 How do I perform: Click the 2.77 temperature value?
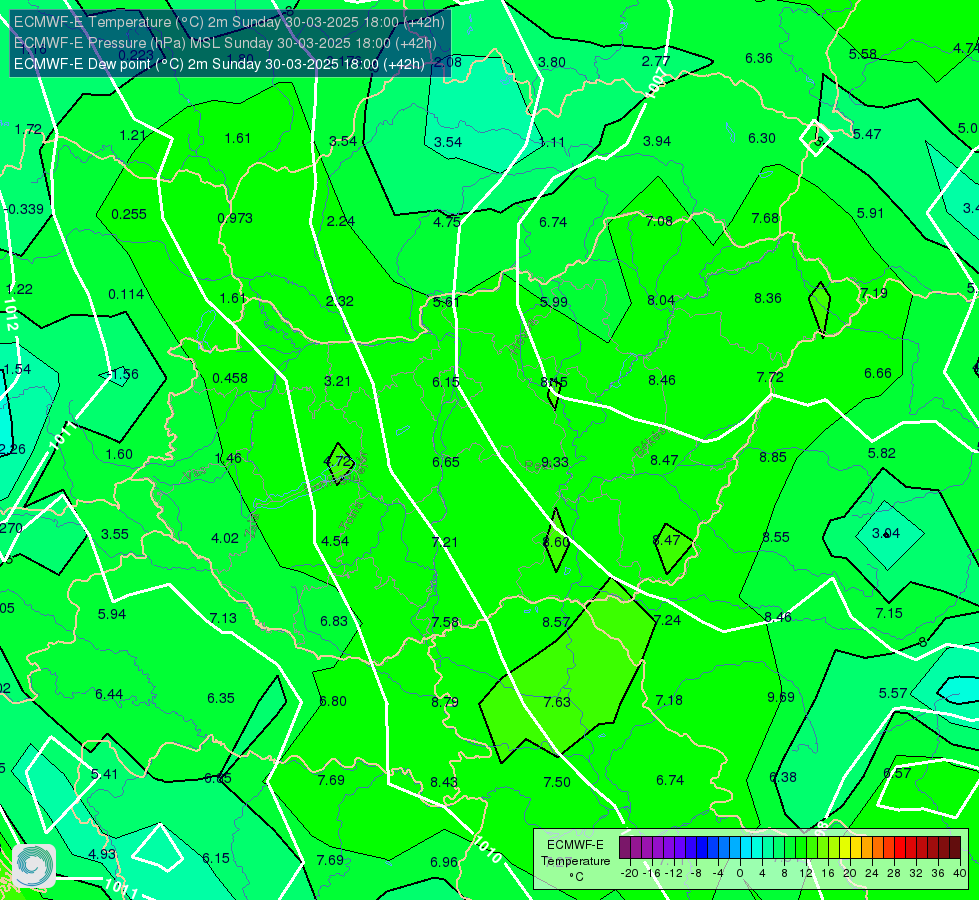coord(656,61)
